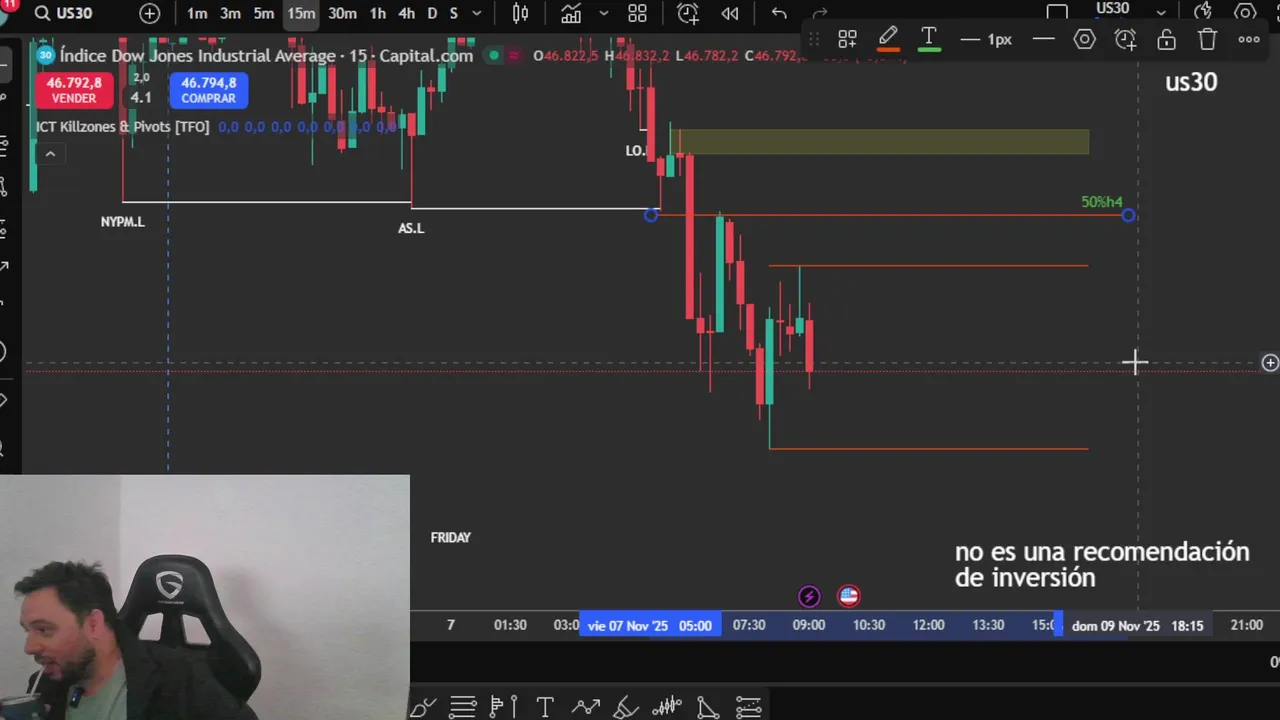Image resolution: width=1280 pixels, height=720 pixels.
Task: Click the us30 text label on chart
Action: click(1191, 82)
